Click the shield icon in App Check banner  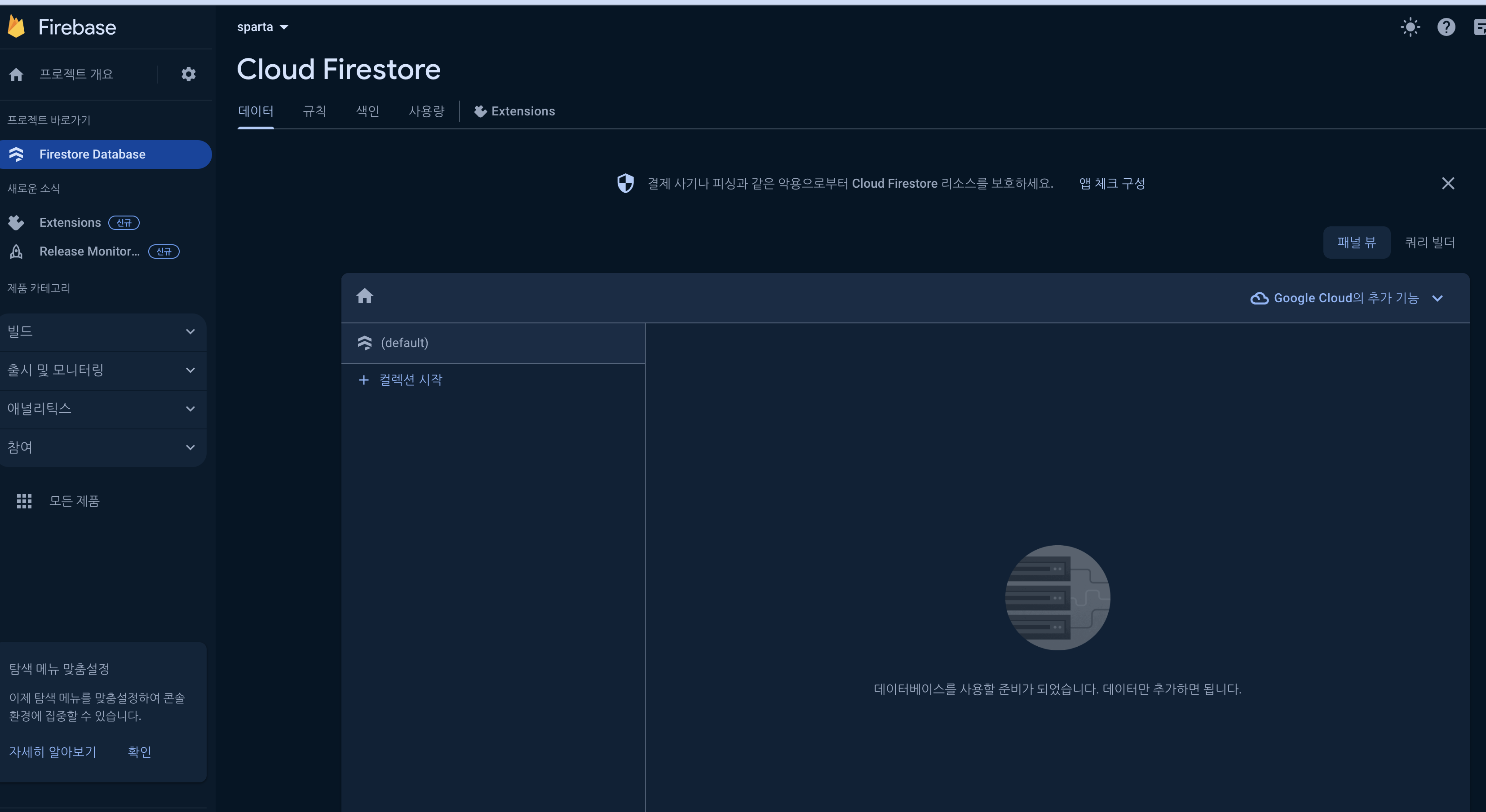[x=625, y=183]
